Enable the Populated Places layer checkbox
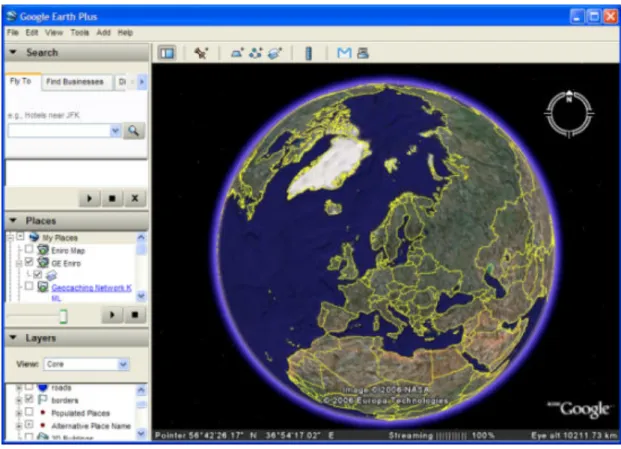Viewport: 621px width, 449px height. coord(29,412)
